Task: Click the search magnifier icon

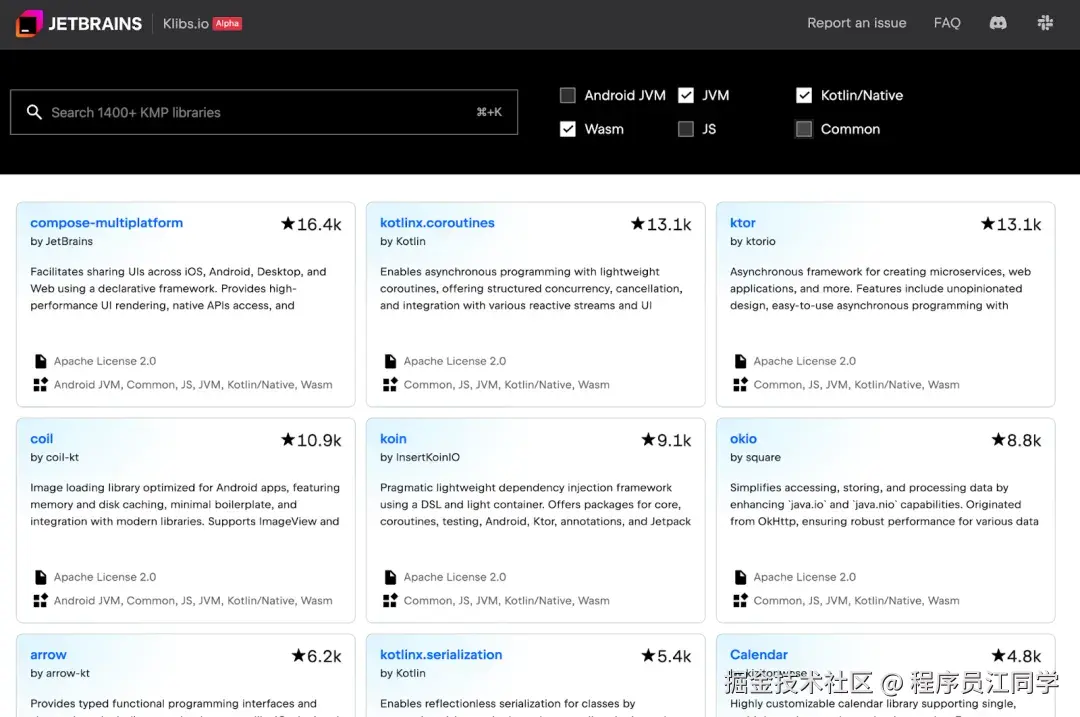Action: 34,112
